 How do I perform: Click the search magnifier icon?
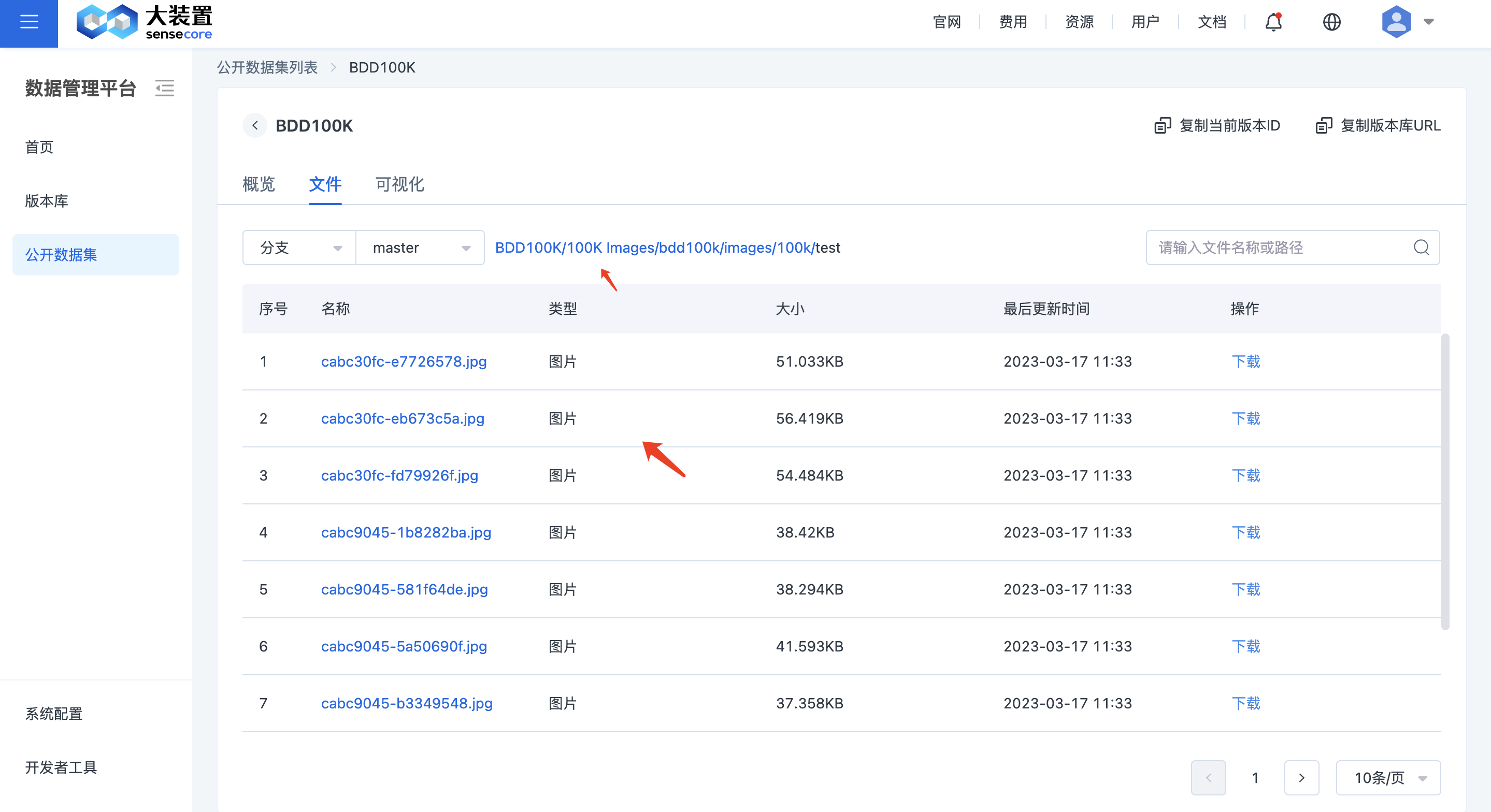point(1421,248)
